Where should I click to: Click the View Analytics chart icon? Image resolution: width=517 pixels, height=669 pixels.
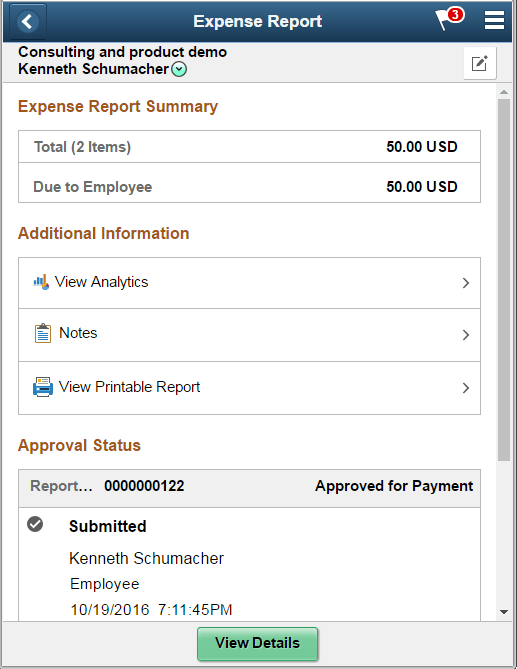pos(41,282)
